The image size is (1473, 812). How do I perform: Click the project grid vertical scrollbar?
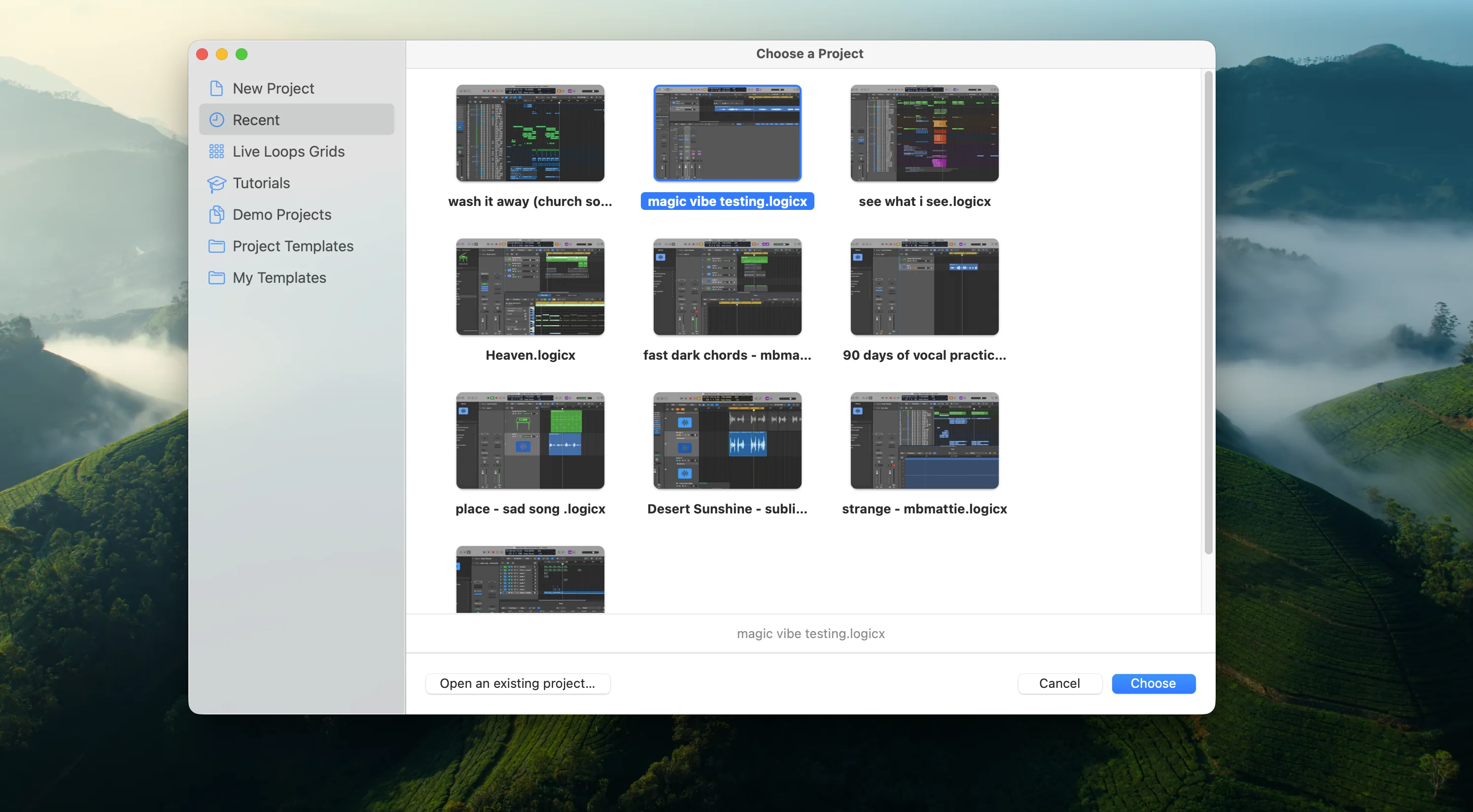1208,312
